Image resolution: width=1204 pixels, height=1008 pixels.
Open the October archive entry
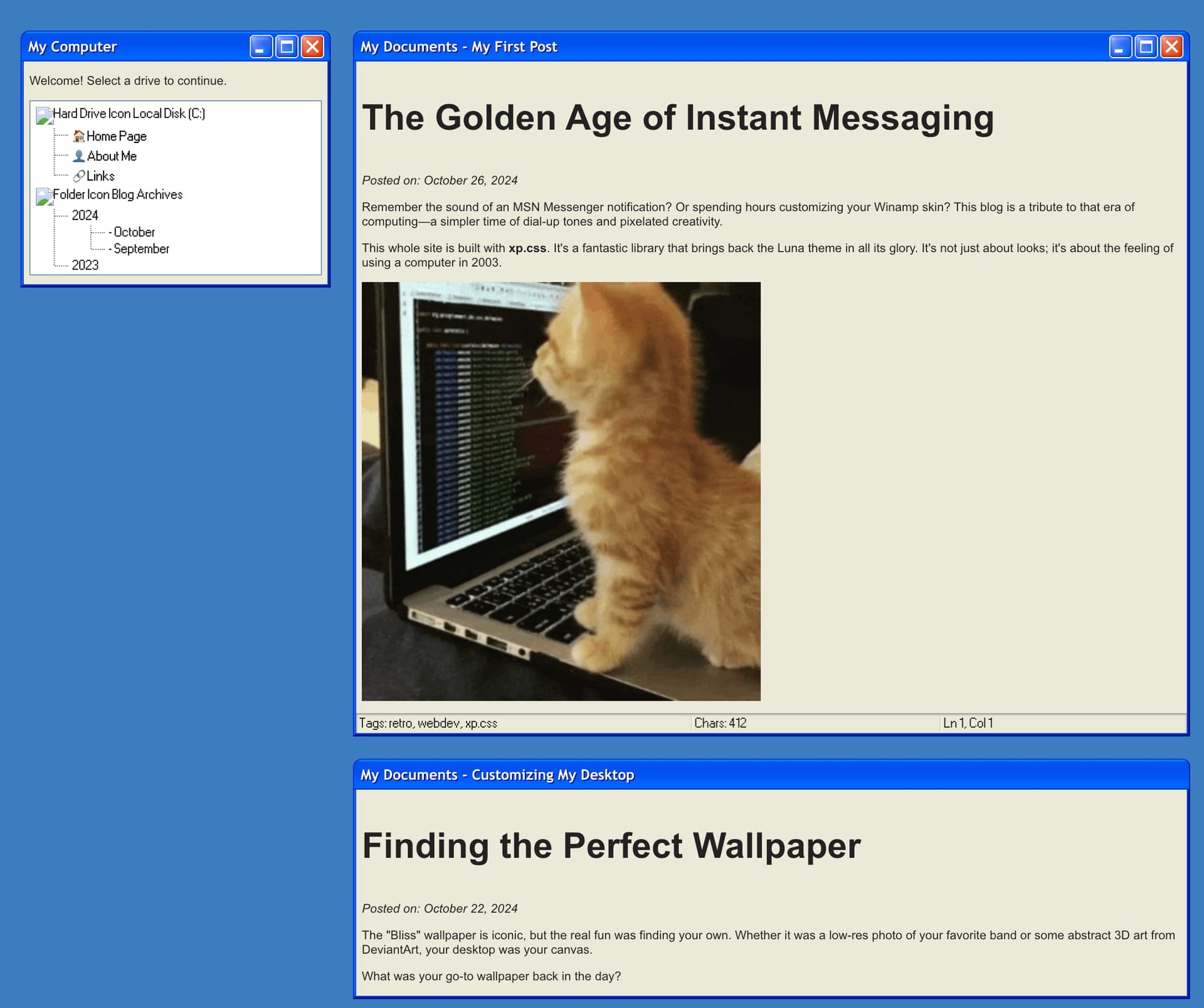134,232
